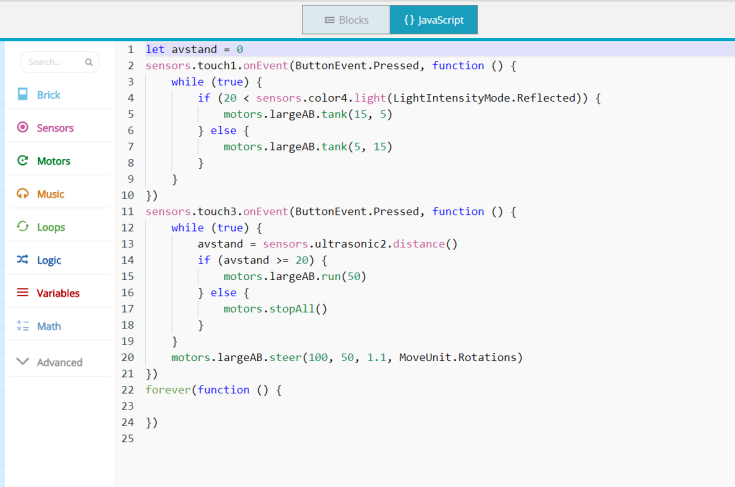Click 'LightIntensityMode.Reflected' on line 4
This screenshot has width=735, height=487.
pos(484,98)
